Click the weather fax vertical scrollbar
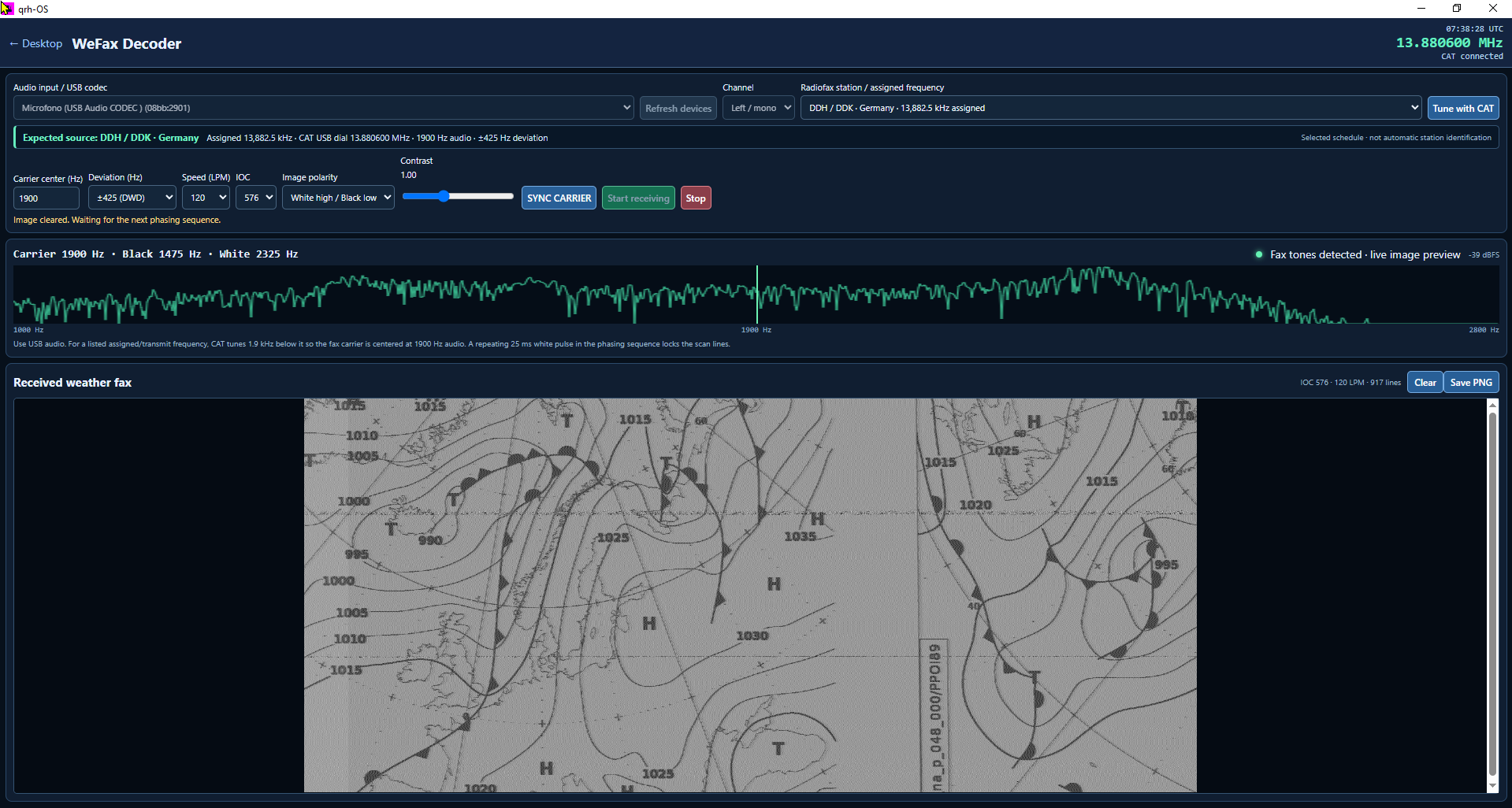This screenshot has width=1512, height=808. click(1492, 595)
